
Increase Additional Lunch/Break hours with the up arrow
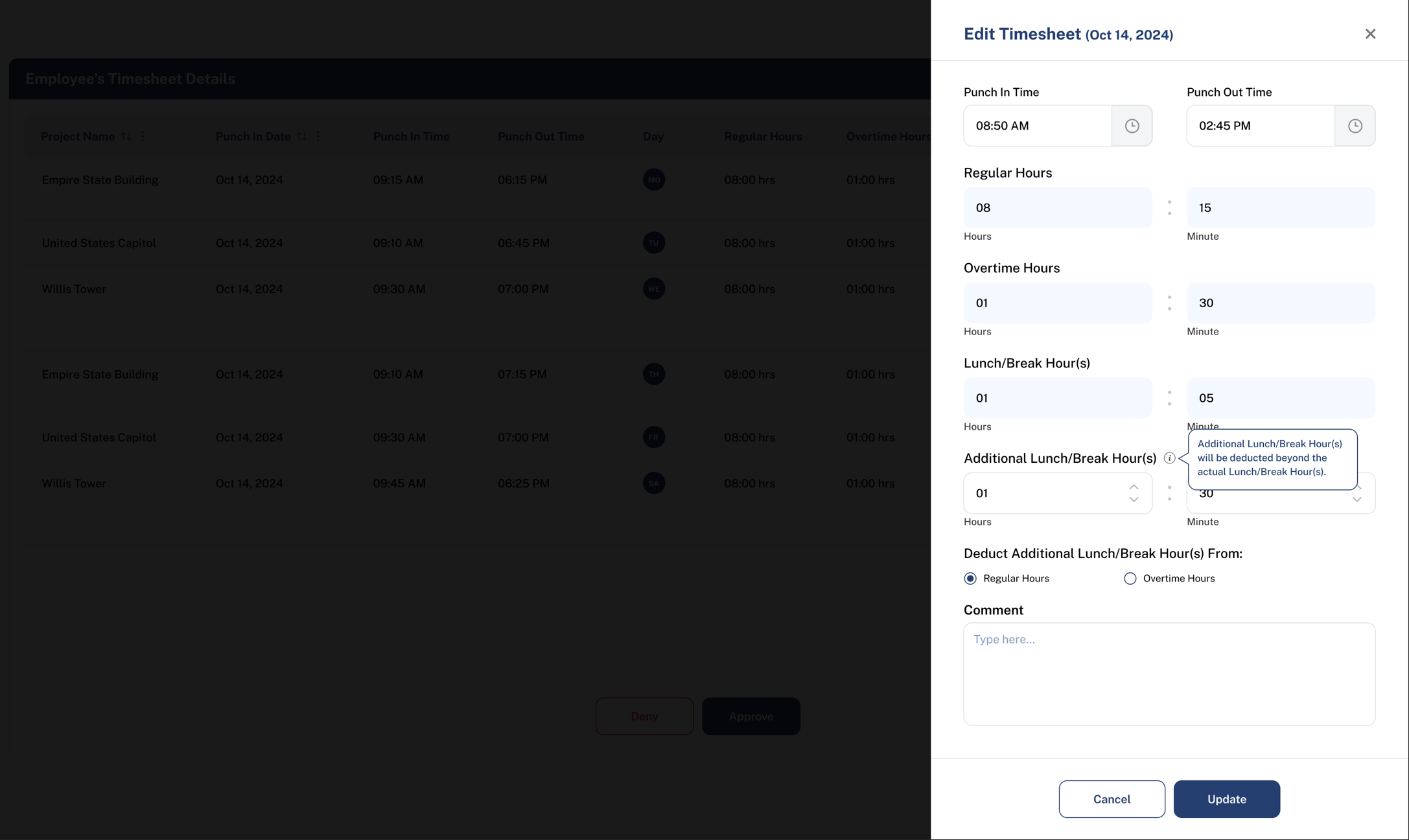1134,487
